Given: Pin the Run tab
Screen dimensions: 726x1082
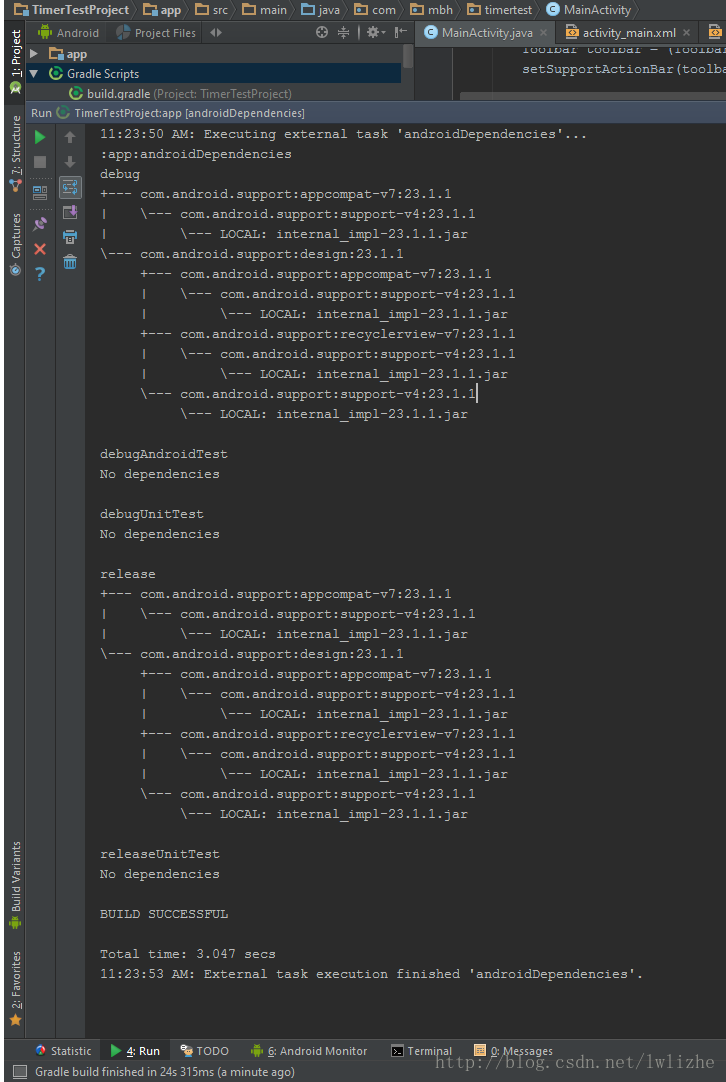Looking at the screenshot, I should (40, 224).
